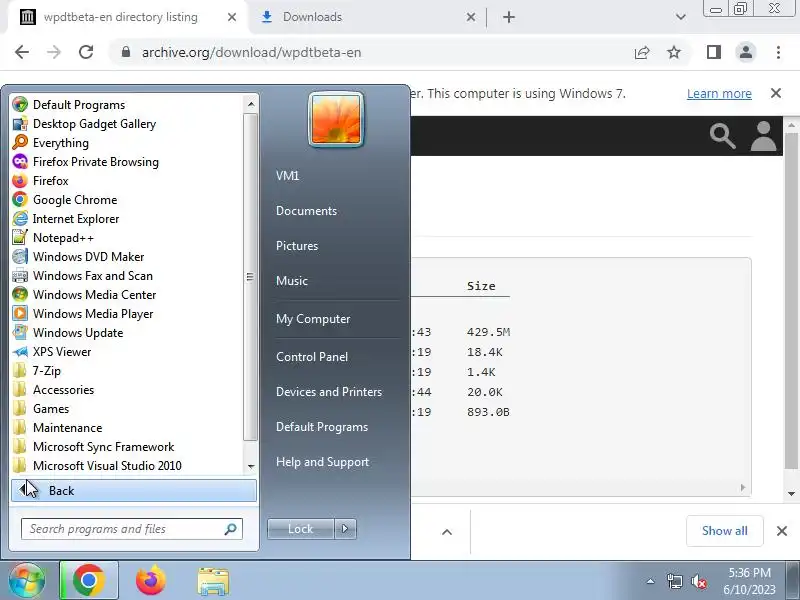Image resolution: width=800 pixels, height=600 pixels.
Task: Click the archive.org search magnifier icon
Action: click(x=722, y=136)
